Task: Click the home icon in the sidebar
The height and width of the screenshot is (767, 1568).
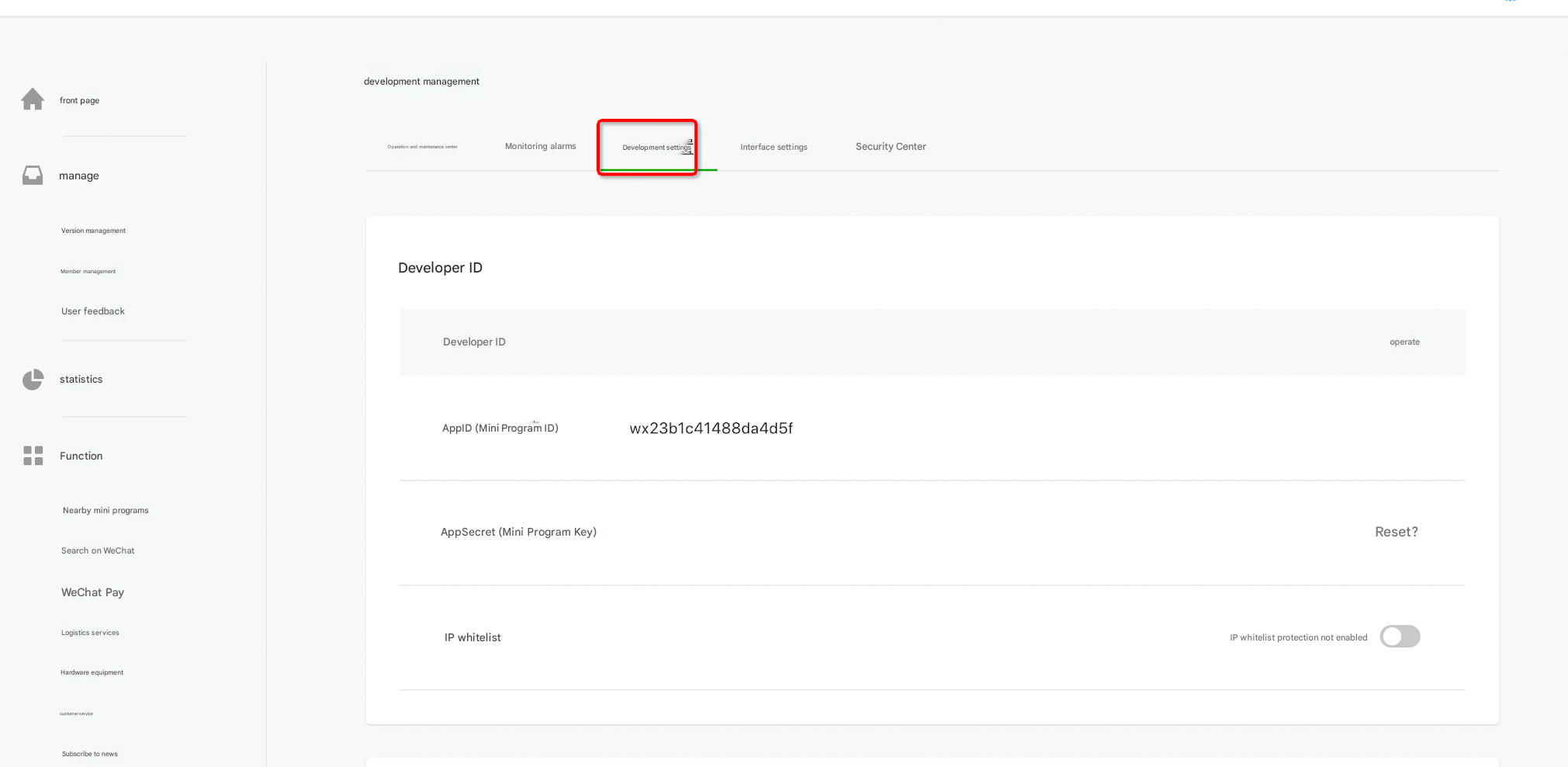Action: (x=33, y=99)
